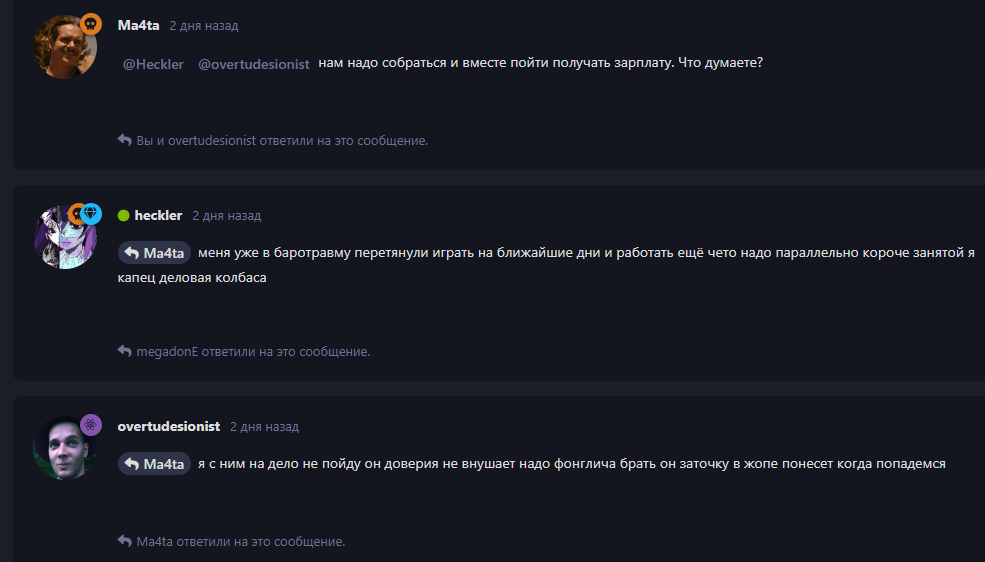Open the @Heckler mention link
This screenshot has width=985, height=562.
[x=153, y=64]
